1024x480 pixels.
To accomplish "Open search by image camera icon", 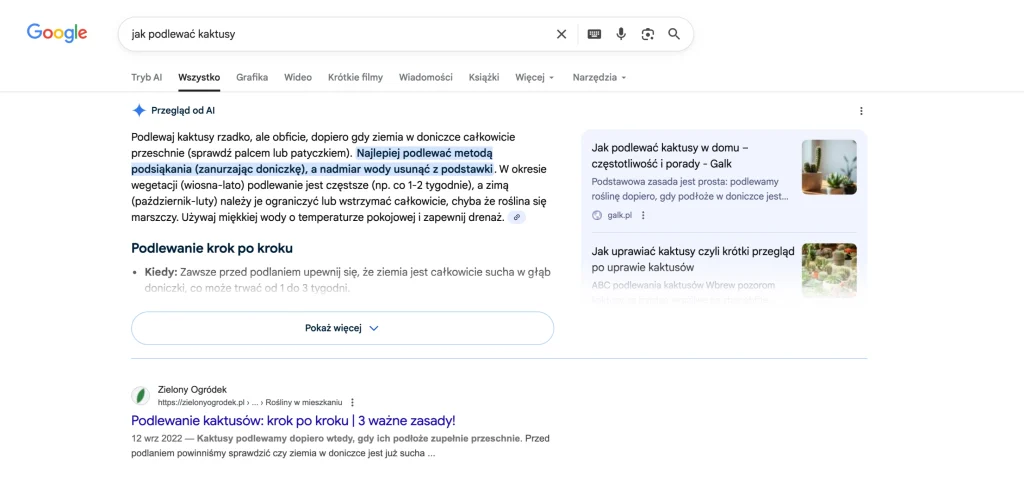I will point(647,34).
